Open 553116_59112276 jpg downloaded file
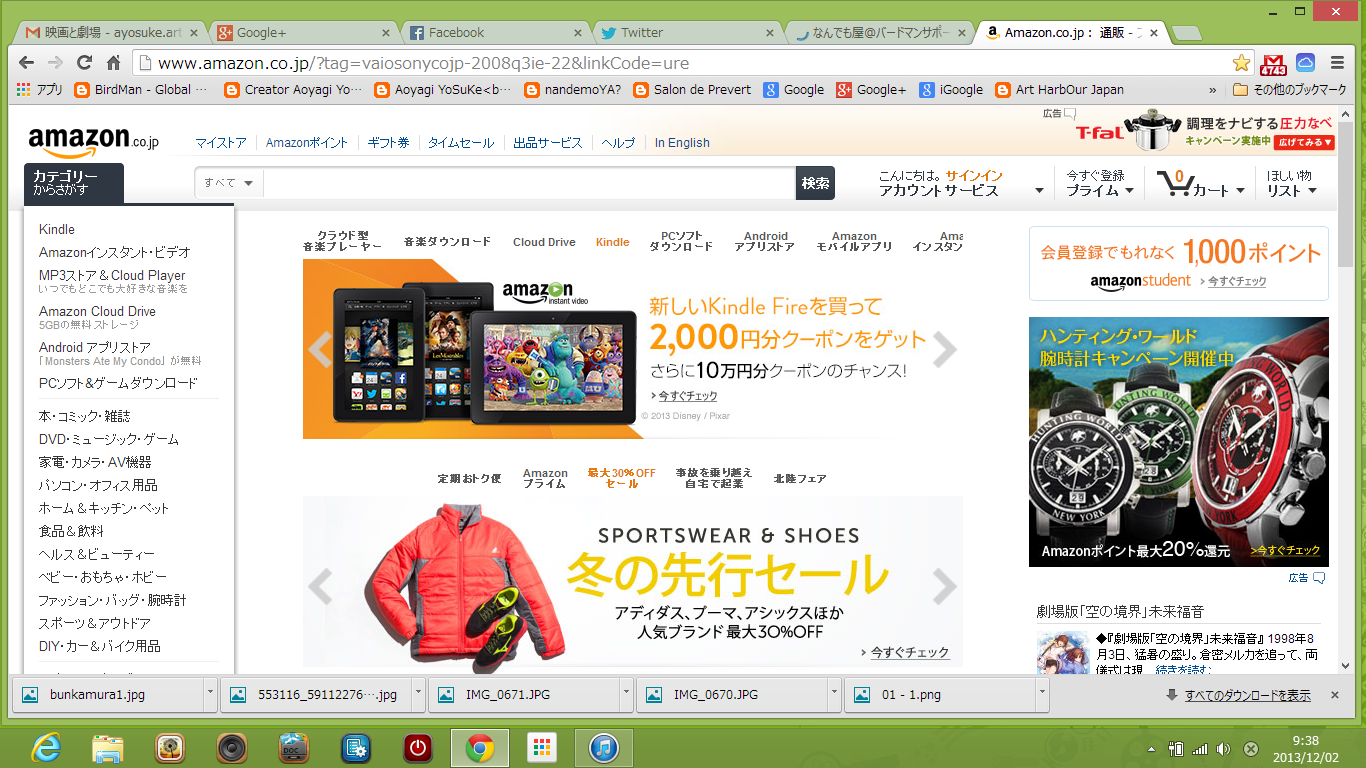The width and height of the screenshot is (1366, 768). (x=315, y=694)
